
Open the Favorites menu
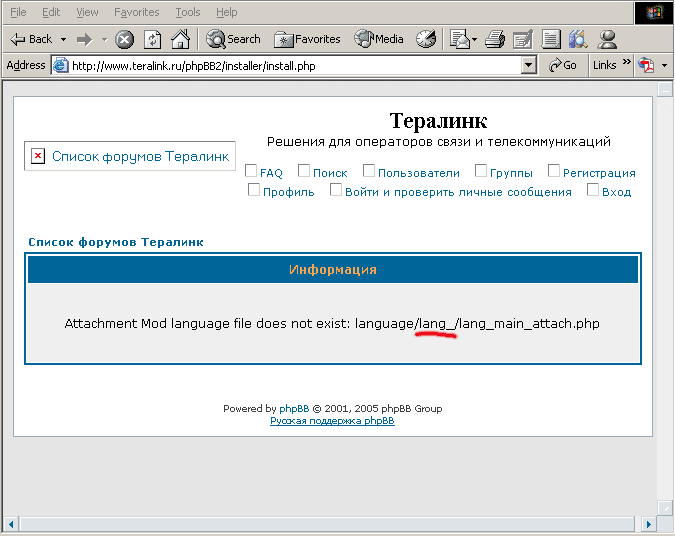[x=136, y=12]
